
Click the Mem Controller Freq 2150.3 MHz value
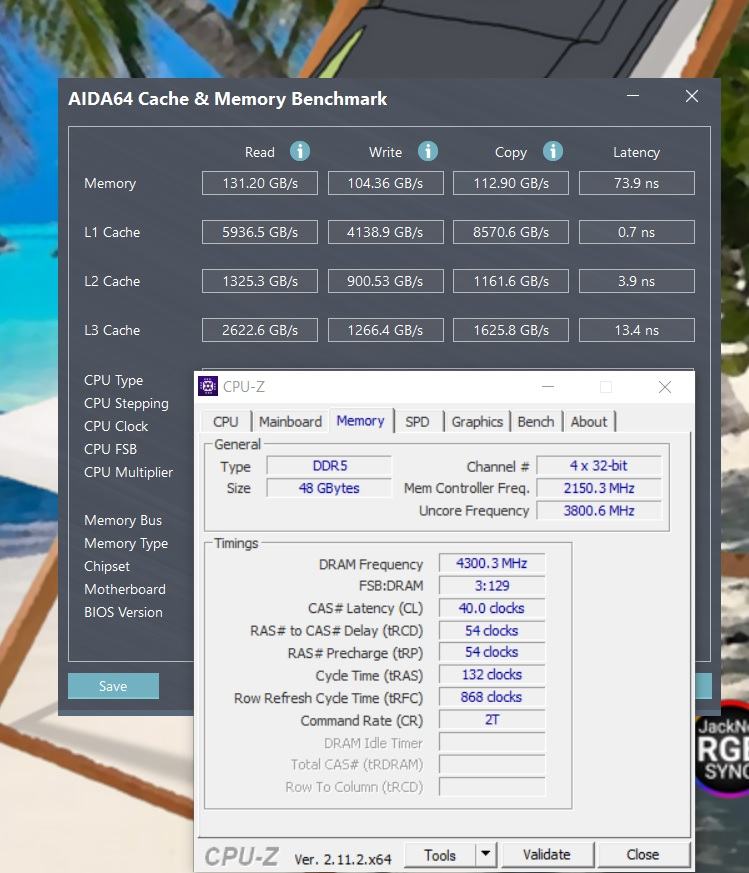599,488
